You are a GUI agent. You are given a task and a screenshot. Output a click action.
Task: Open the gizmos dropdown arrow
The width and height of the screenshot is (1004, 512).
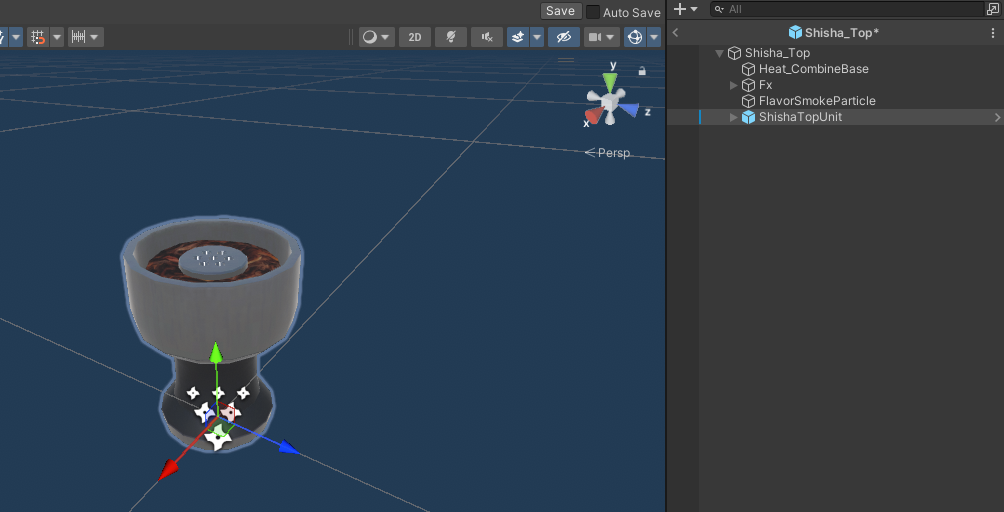click(654, 37)
